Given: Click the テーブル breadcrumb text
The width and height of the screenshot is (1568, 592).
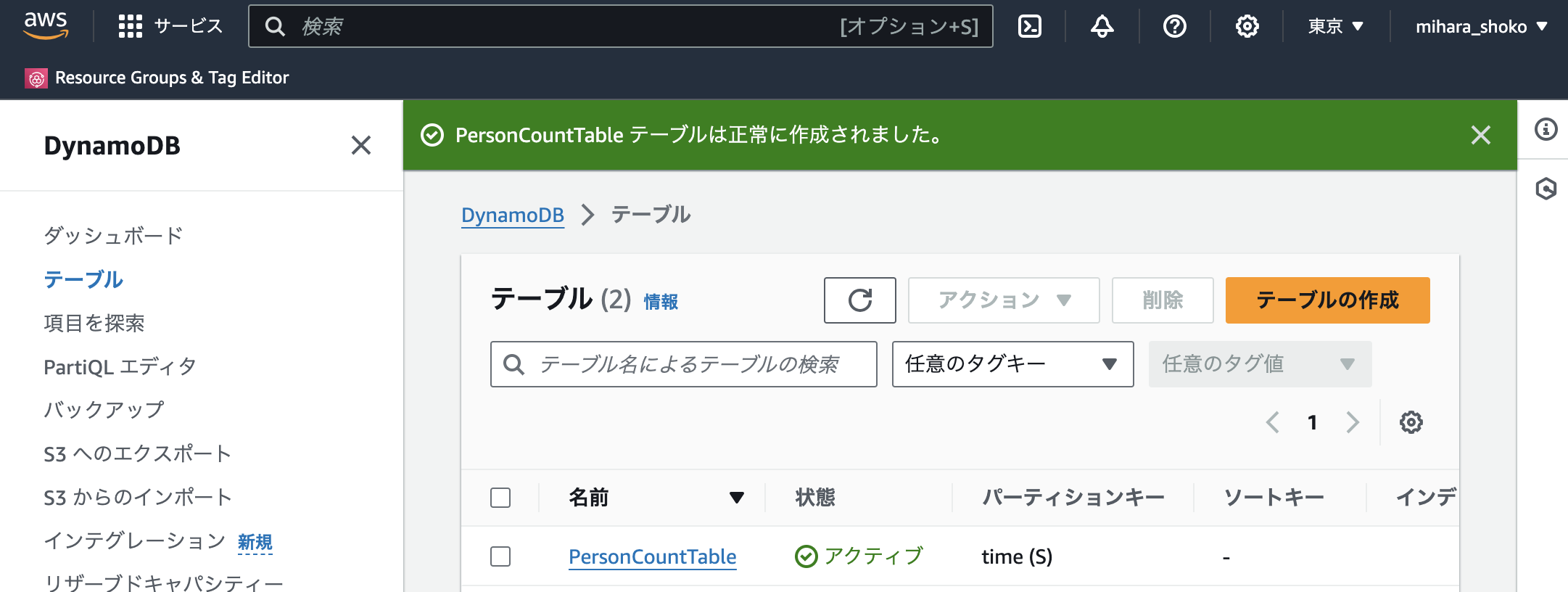Looking at the screenshot, I should (651, 215).
